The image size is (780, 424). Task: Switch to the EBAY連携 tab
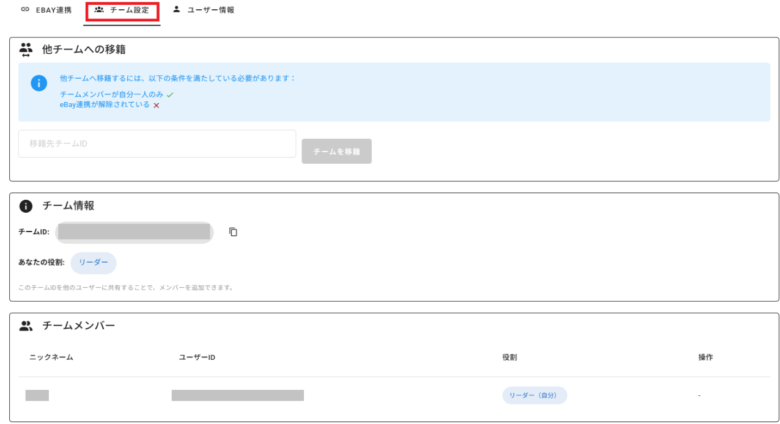pyautogui.click(x=46, y=10)
